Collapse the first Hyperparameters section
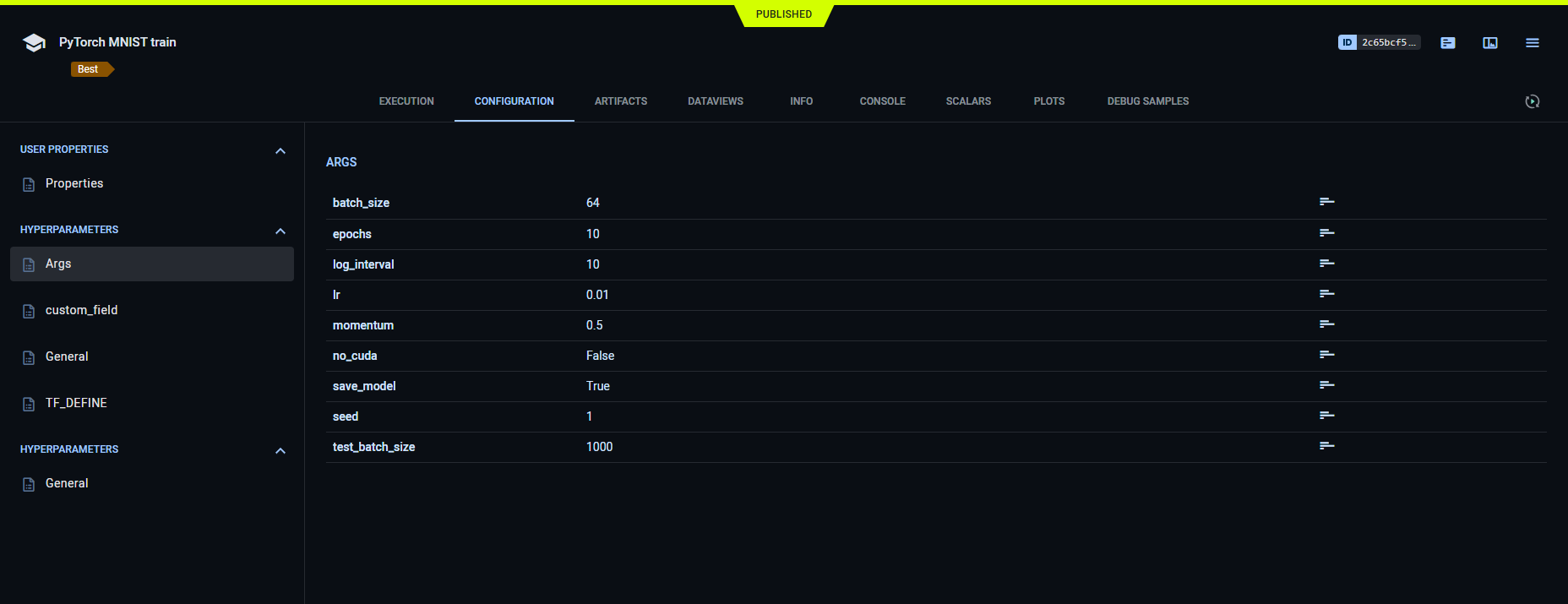 click(280, 231)
